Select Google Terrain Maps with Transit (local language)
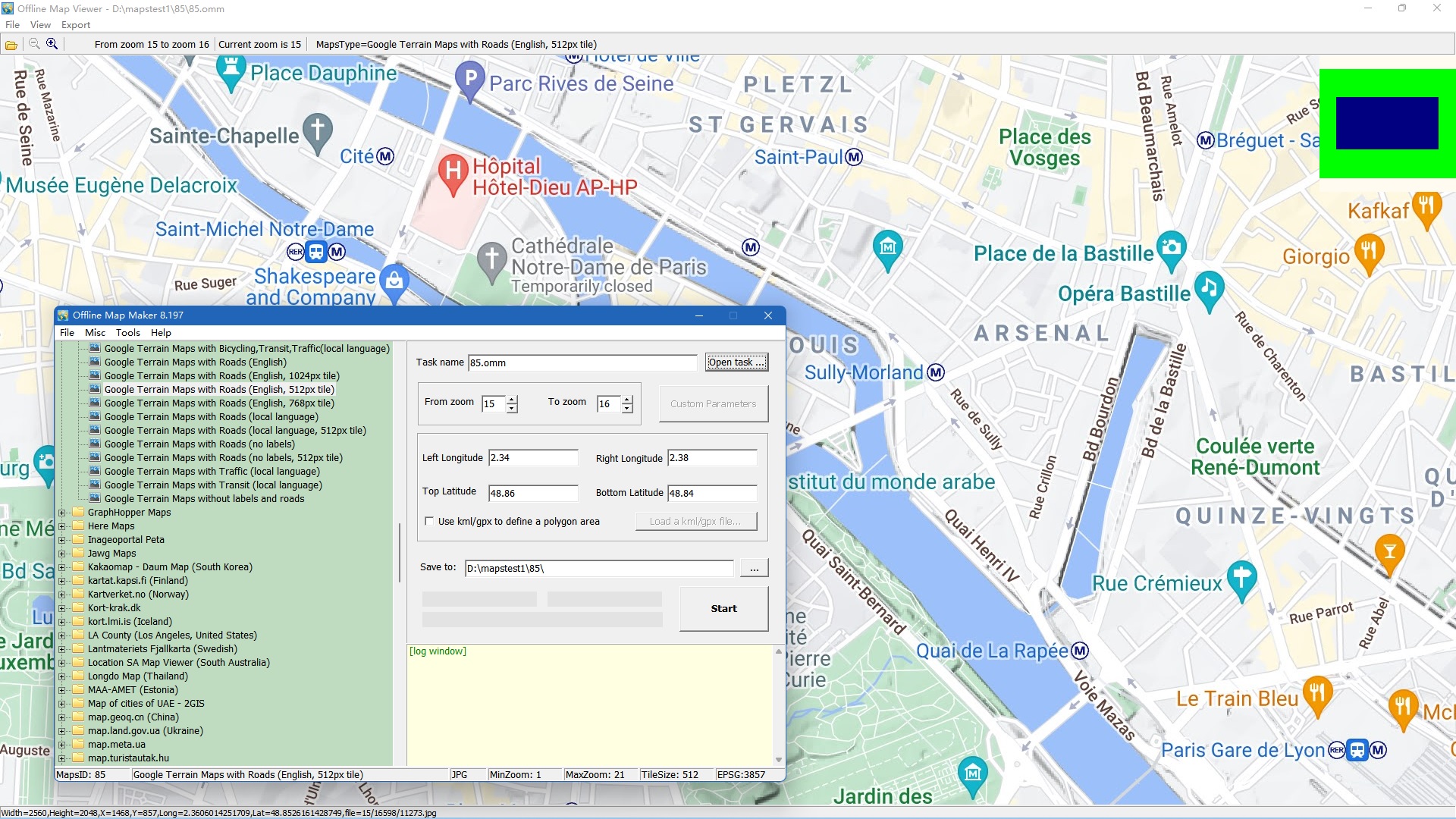The image size is (1456, 819). [213, 485]
